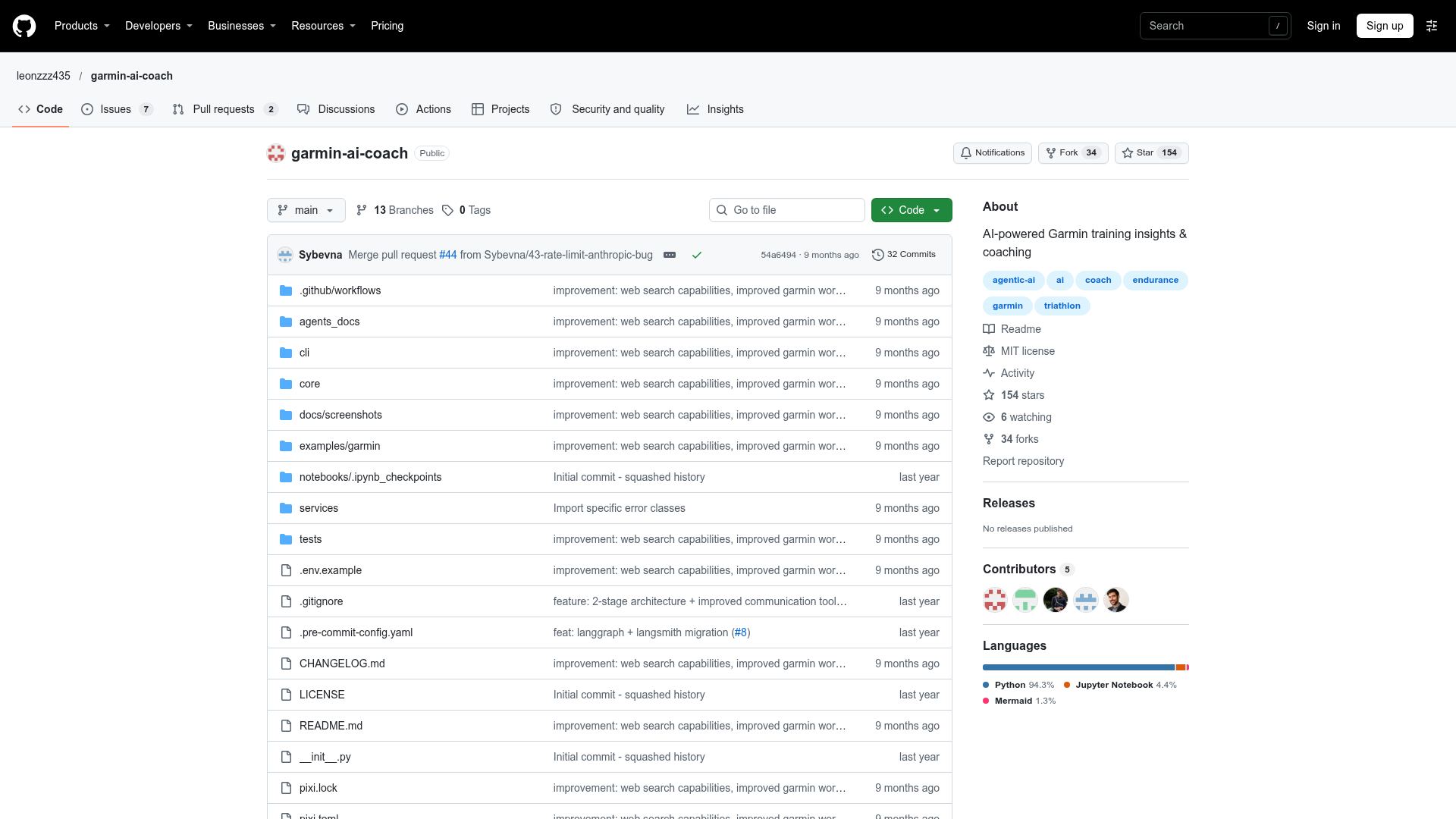Image resolution: width=1456 pixels, height=819 pixels.
Task: Click the Go to file search field
Action: pos(787,210)
